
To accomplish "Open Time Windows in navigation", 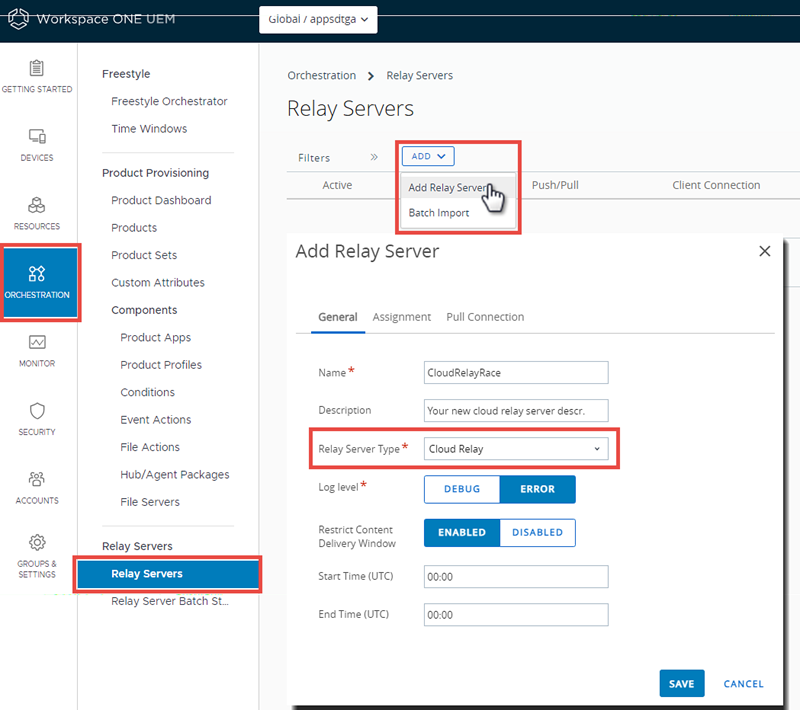I will point(149,129).
